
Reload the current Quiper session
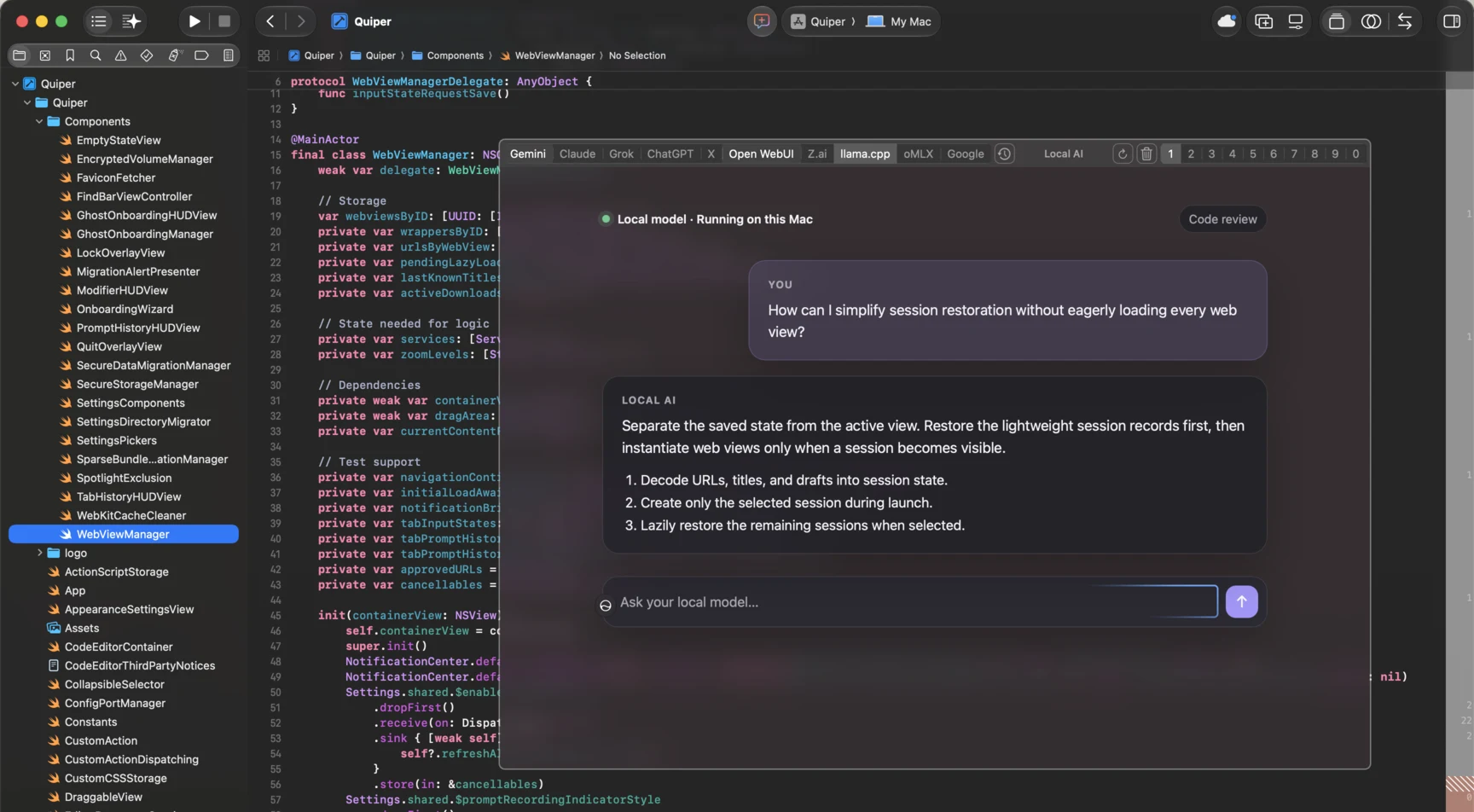[x=1123, y=154]
